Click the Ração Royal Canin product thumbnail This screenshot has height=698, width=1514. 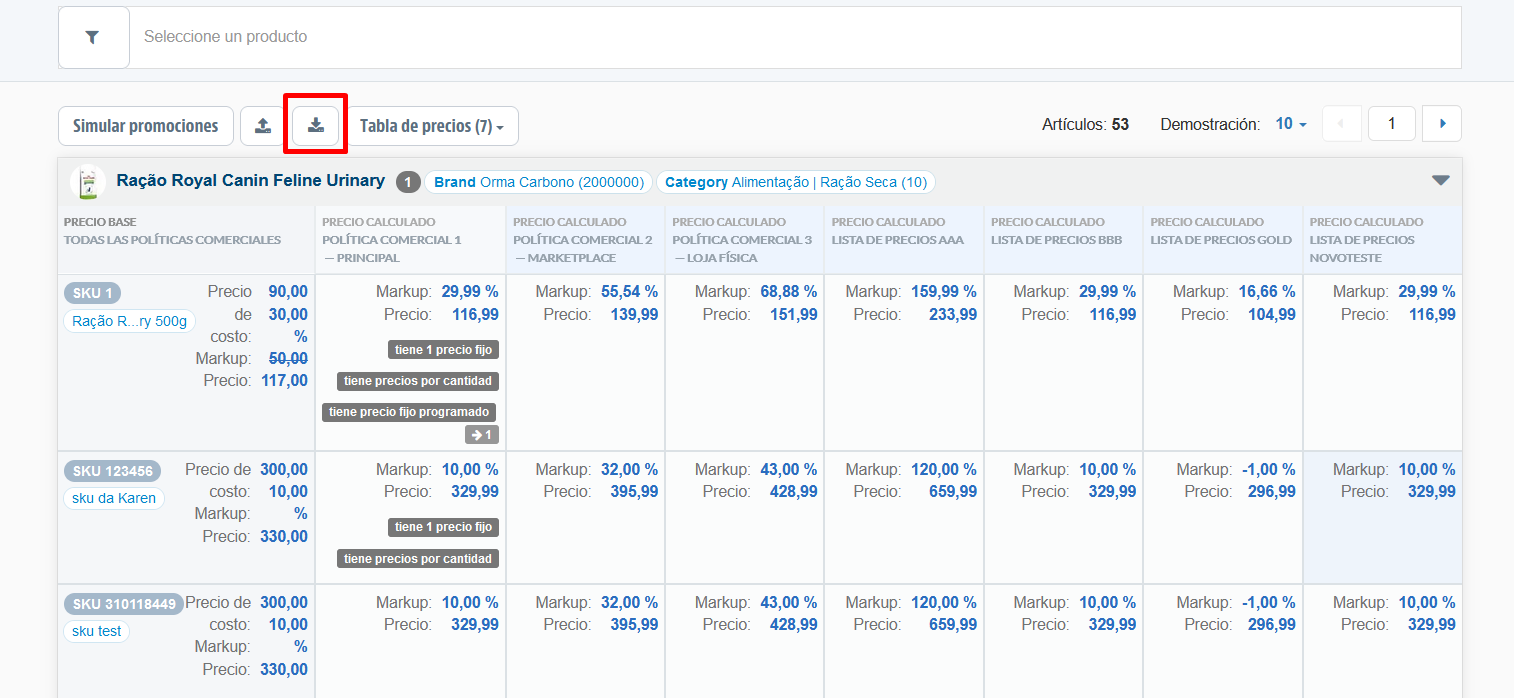[x=89, y=182]
